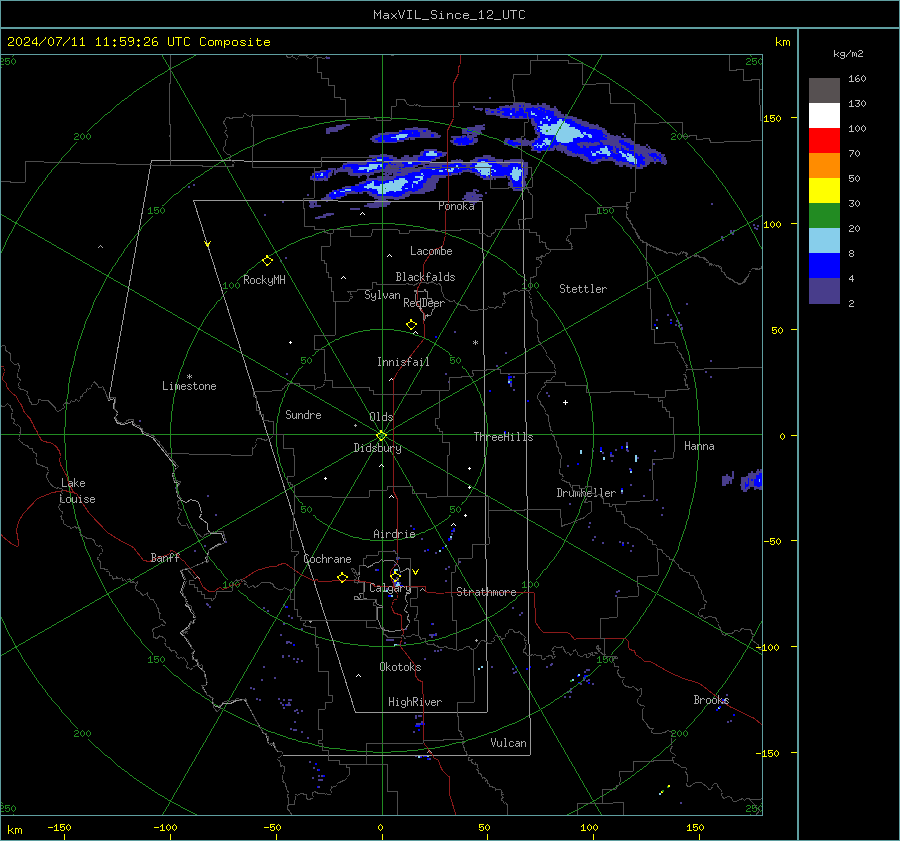Click the -150 tick on the bottom axis

click(x=59, y=827)
